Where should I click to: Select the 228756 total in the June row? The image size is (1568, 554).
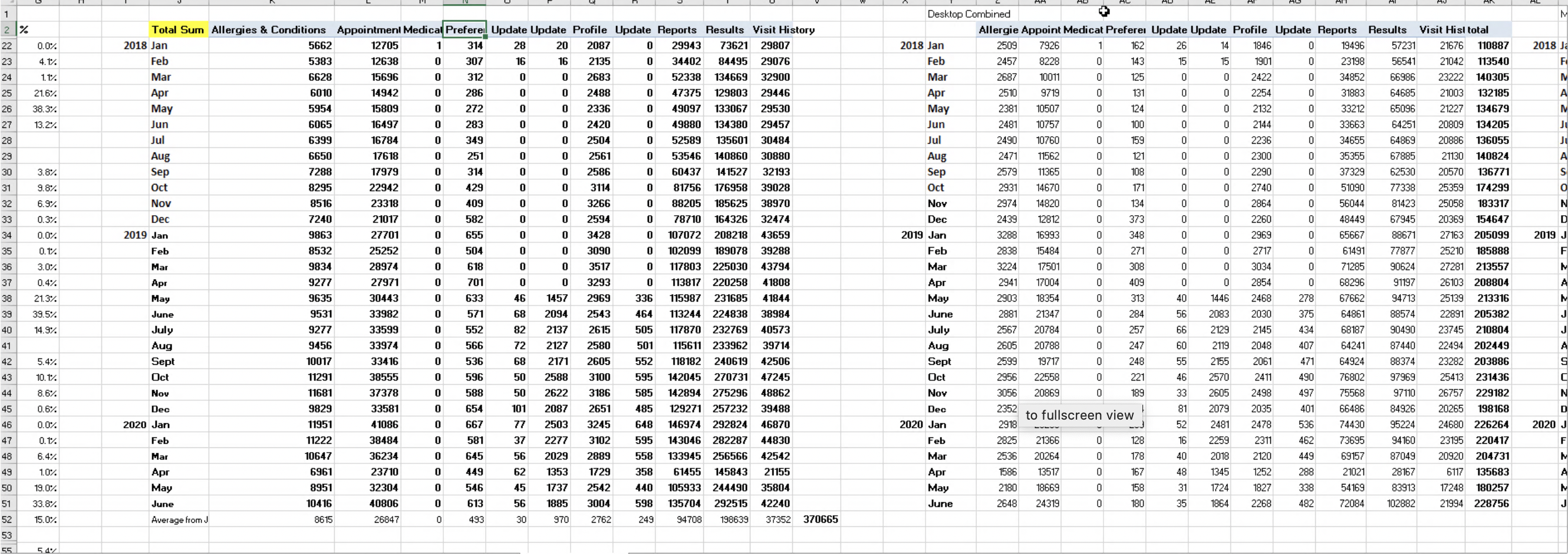(1492, 504)
